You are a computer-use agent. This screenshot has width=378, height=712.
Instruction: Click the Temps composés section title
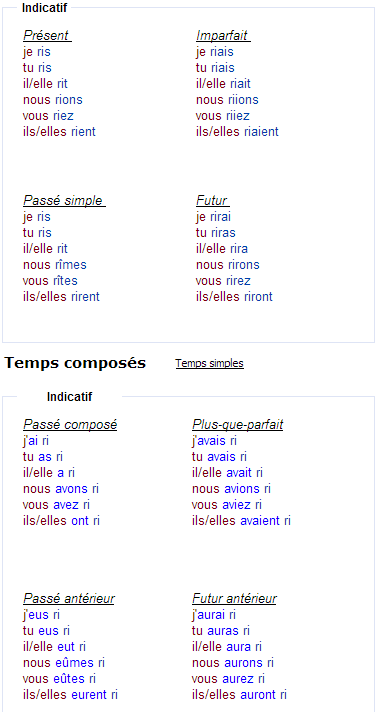[75, 363]
